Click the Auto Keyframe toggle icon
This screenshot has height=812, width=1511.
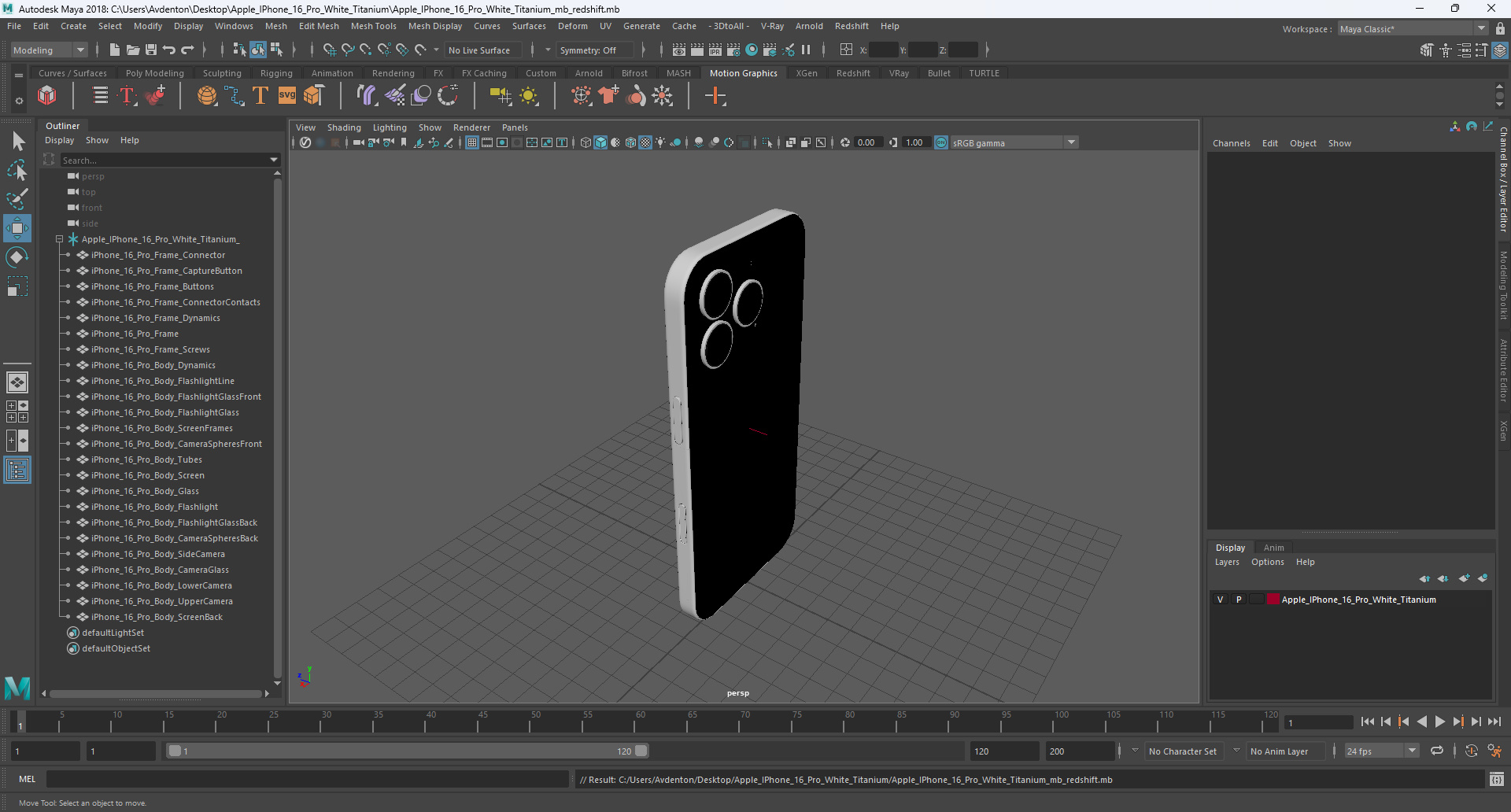(1472, 751)
